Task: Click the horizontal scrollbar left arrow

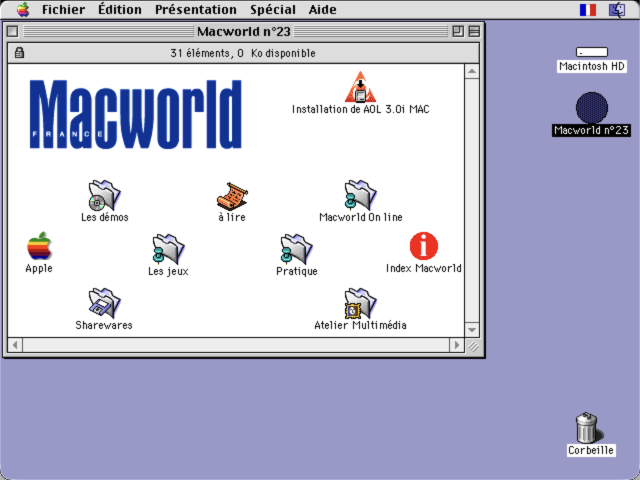Action: (x=15, y=345)
